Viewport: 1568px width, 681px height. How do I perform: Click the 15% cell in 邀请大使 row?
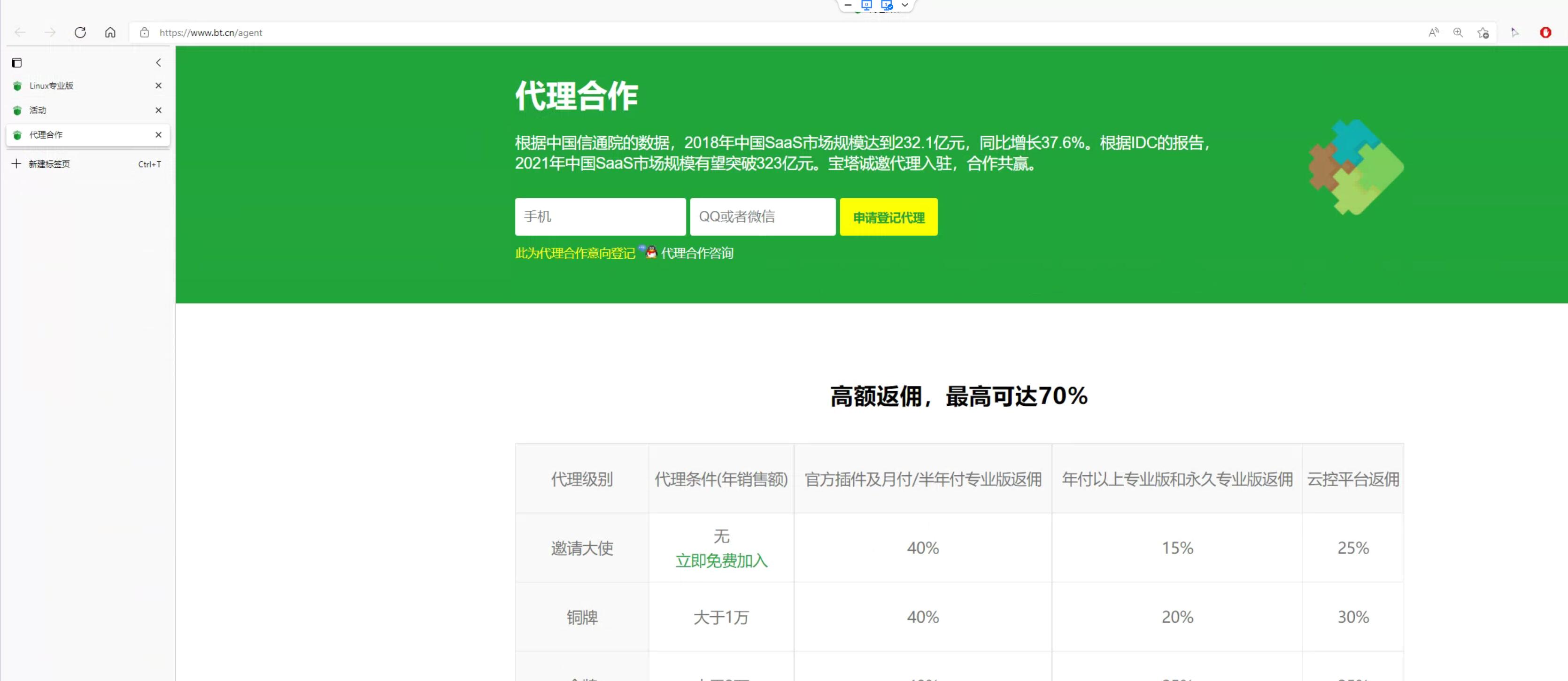1177,548
